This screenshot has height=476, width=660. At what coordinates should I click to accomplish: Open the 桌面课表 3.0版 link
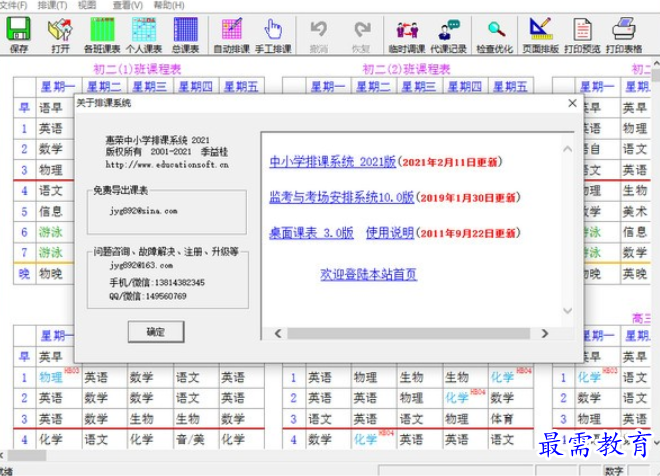click(311, 233)
